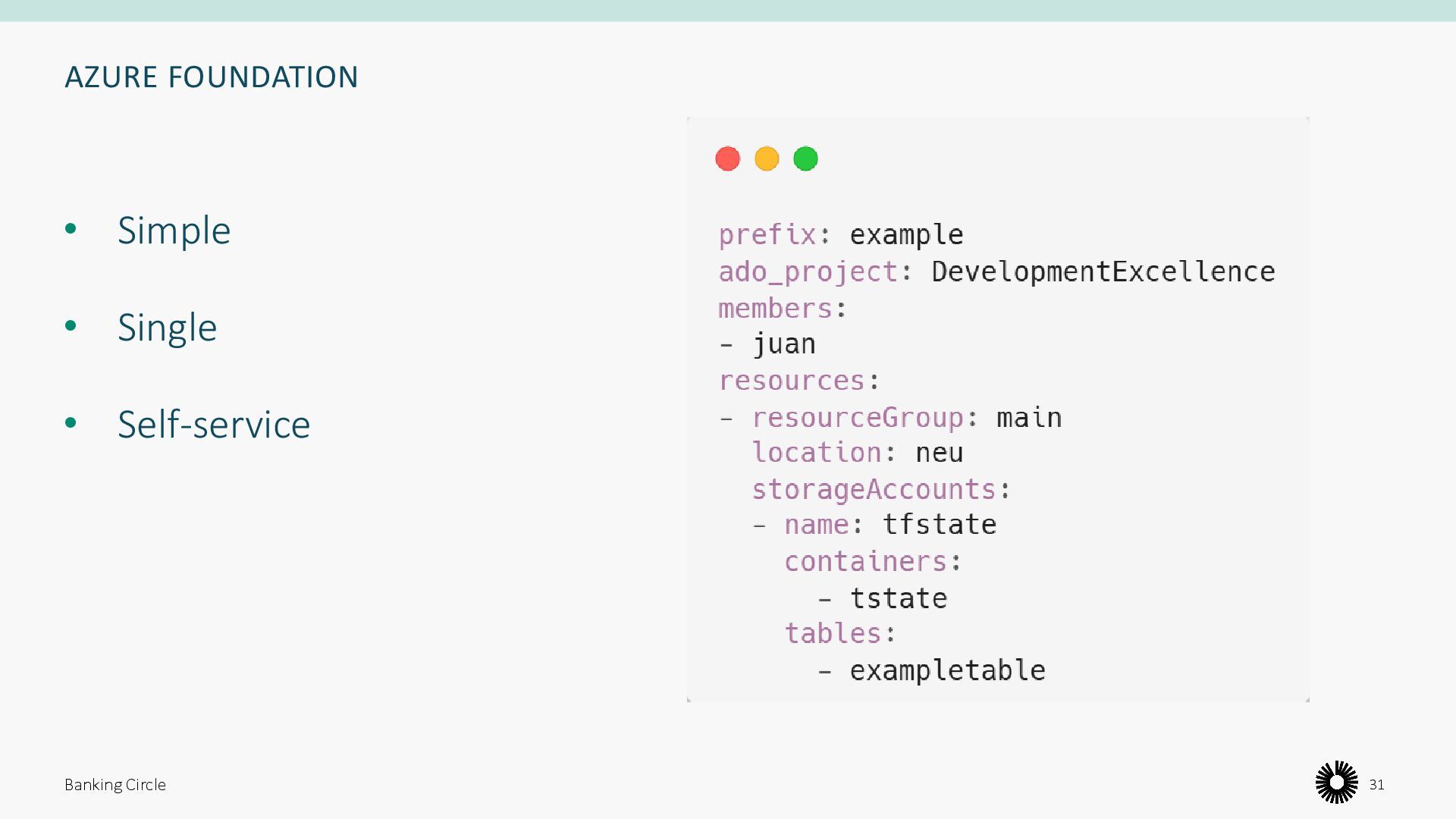Click the Self-service bullet text

(214, 424)
